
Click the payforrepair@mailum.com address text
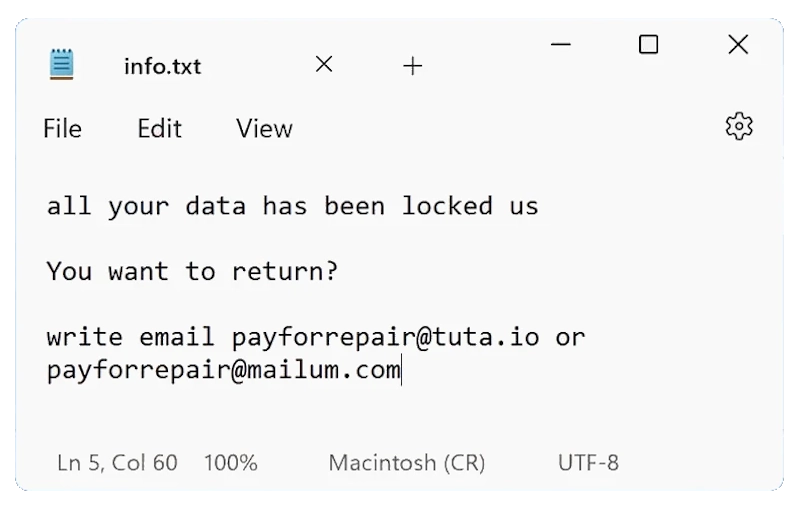tap(223, 371)
